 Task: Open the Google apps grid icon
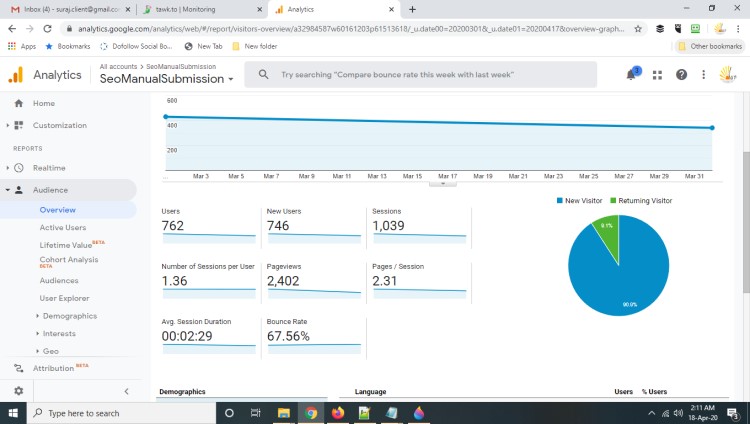[657, 75]
